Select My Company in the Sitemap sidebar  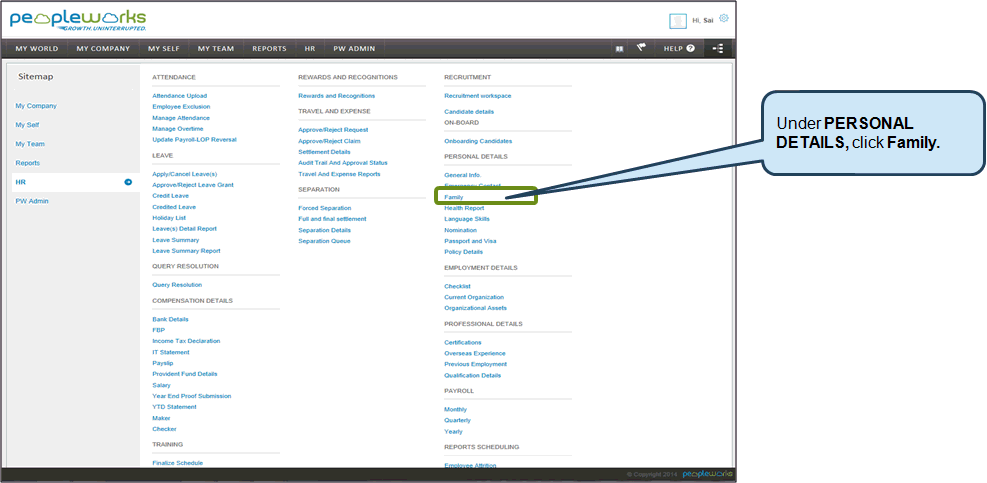tap(36, 106)
